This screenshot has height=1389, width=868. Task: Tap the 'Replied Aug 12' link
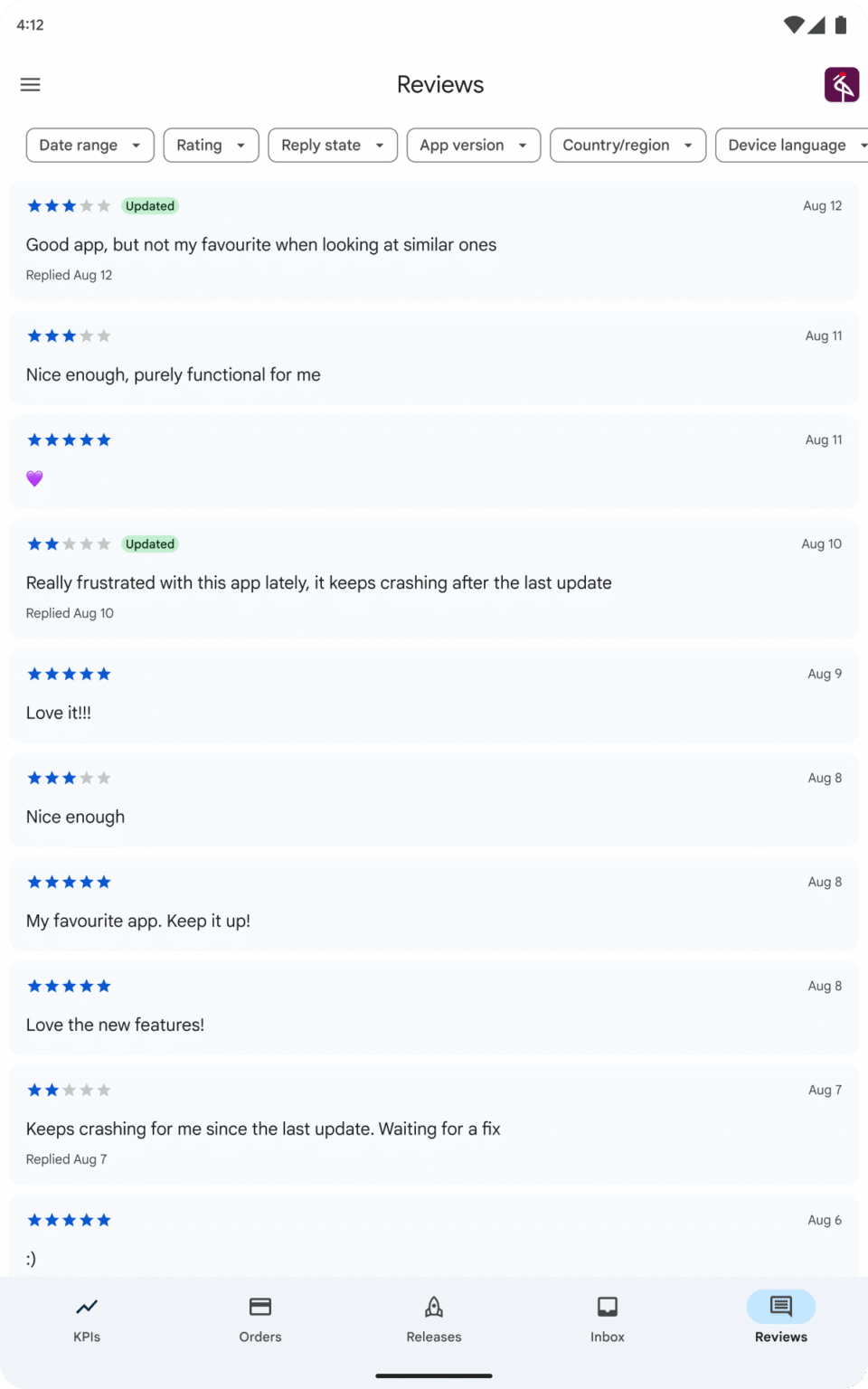(70, 275)
